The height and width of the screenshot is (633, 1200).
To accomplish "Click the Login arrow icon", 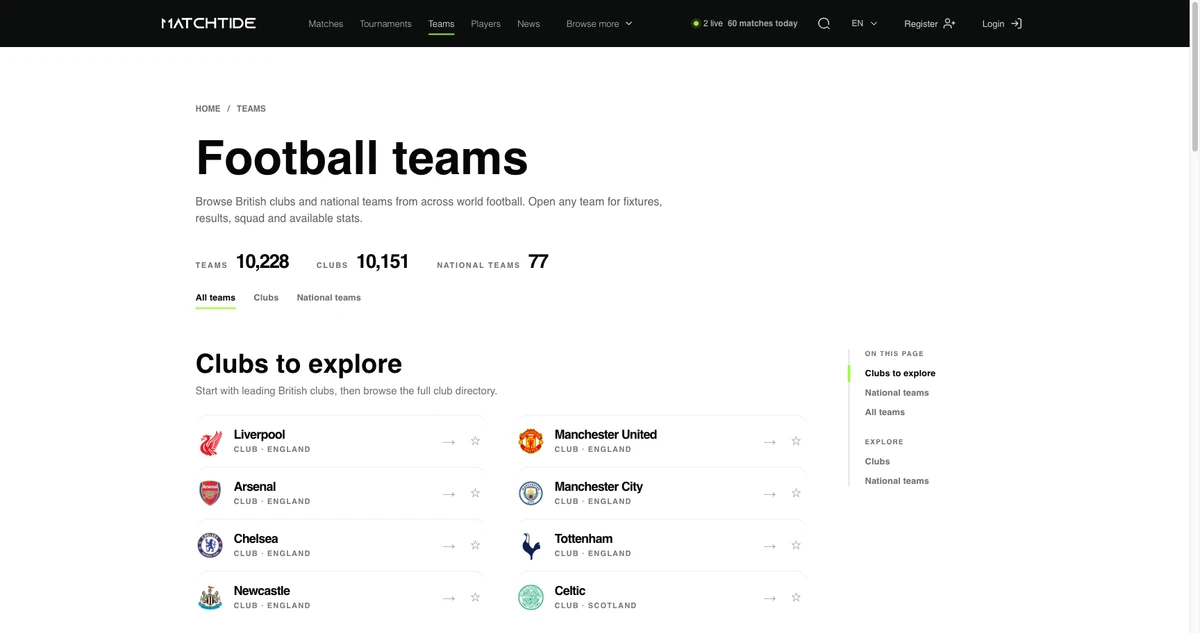I will point(1016,23).
